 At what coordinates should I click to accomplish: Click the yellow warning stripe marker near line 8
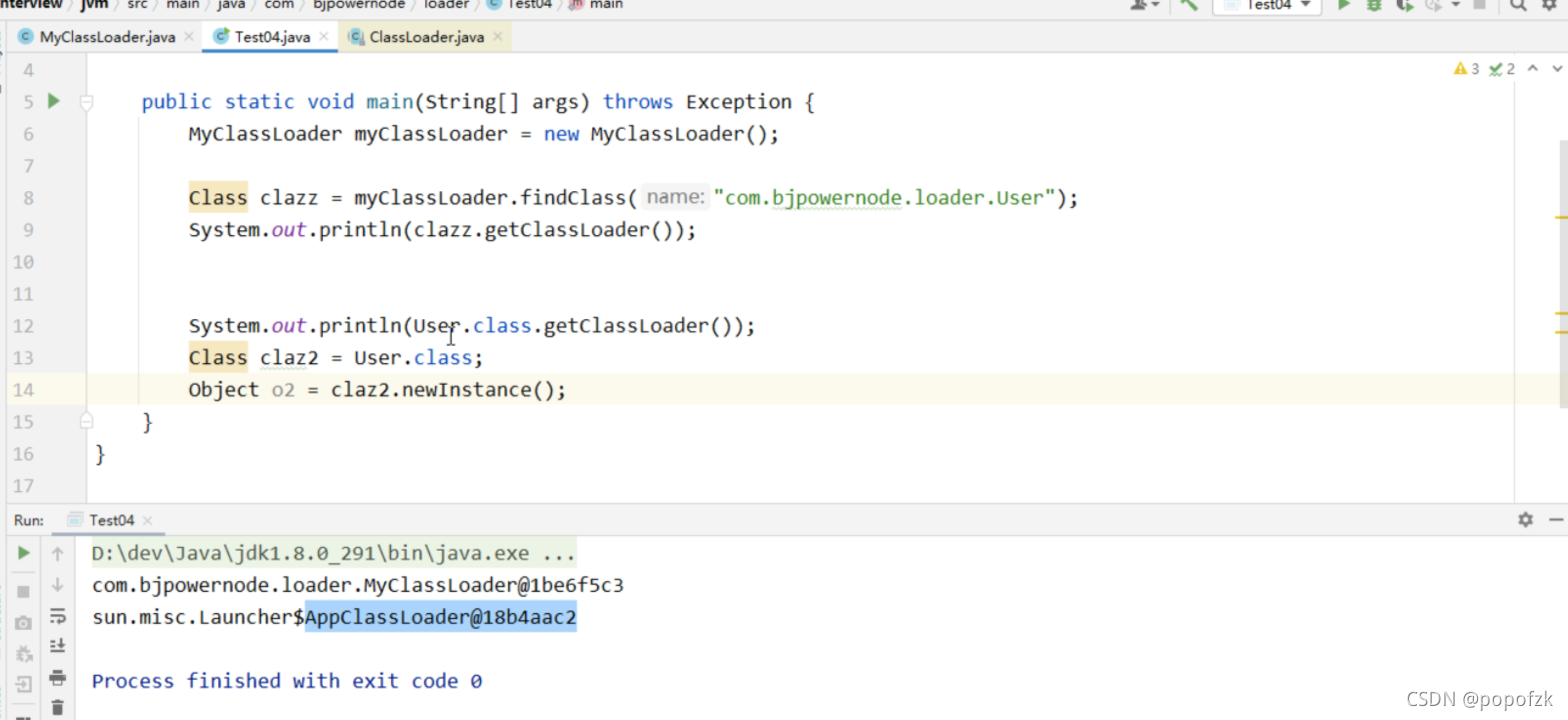1561,216
